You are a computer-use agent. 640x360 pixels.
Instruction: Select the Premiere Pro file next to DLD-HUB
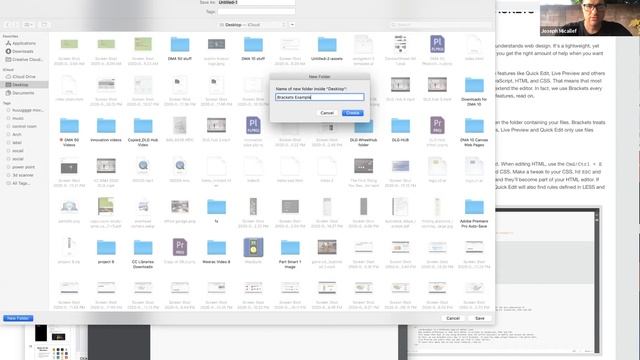[x=437, y=131]
